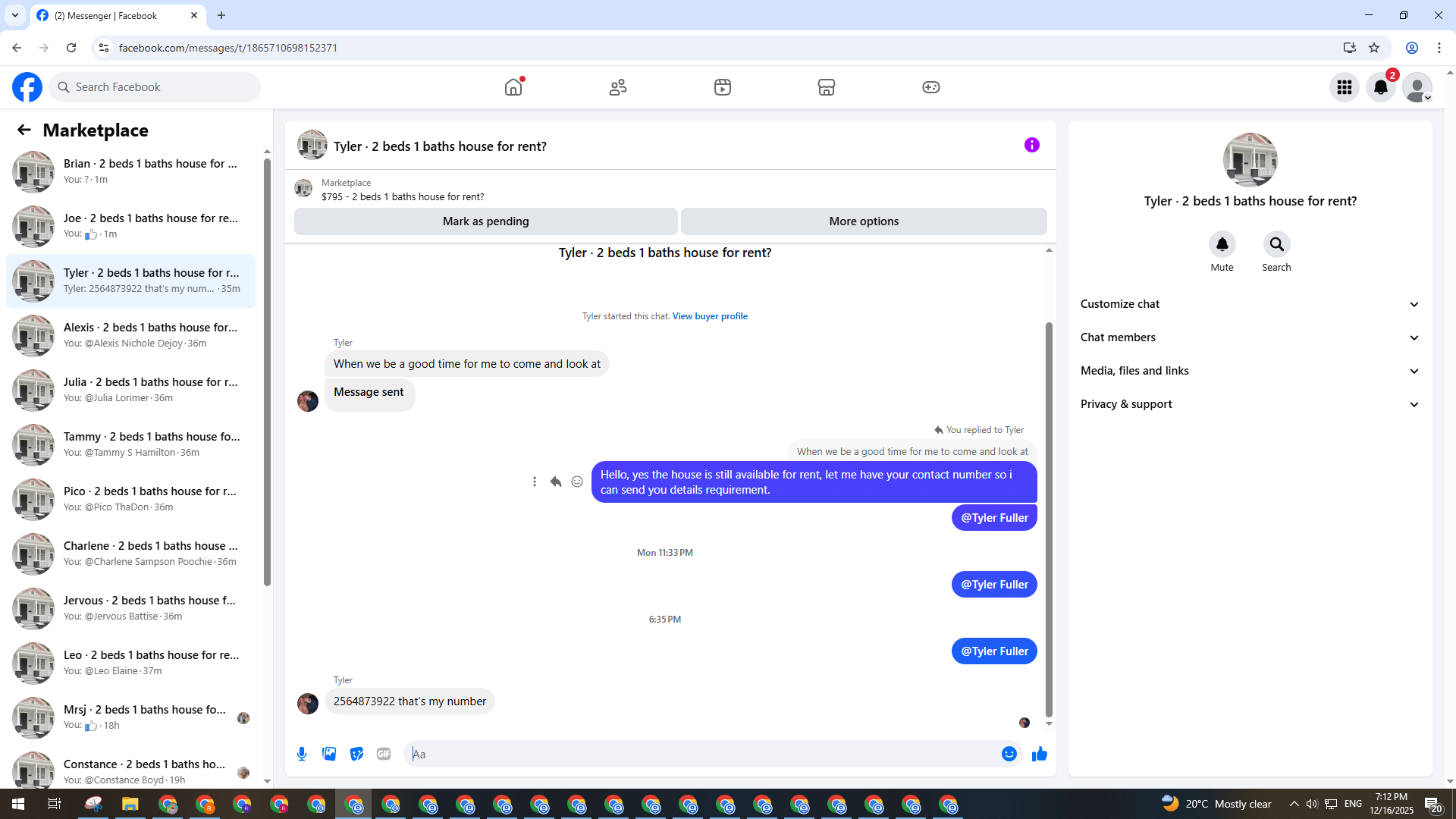Screen dimensions: 1456x819
Task: Reload the page
Action: tap(71, 48)
